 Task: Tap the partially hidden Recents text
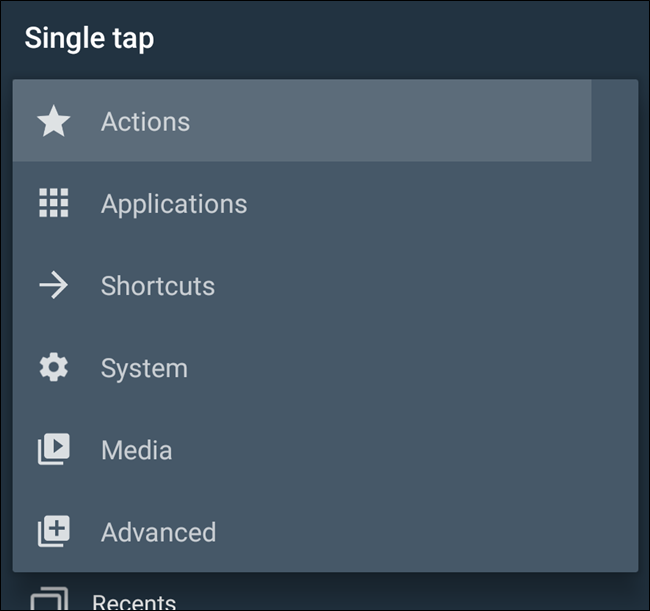point(134,602)
